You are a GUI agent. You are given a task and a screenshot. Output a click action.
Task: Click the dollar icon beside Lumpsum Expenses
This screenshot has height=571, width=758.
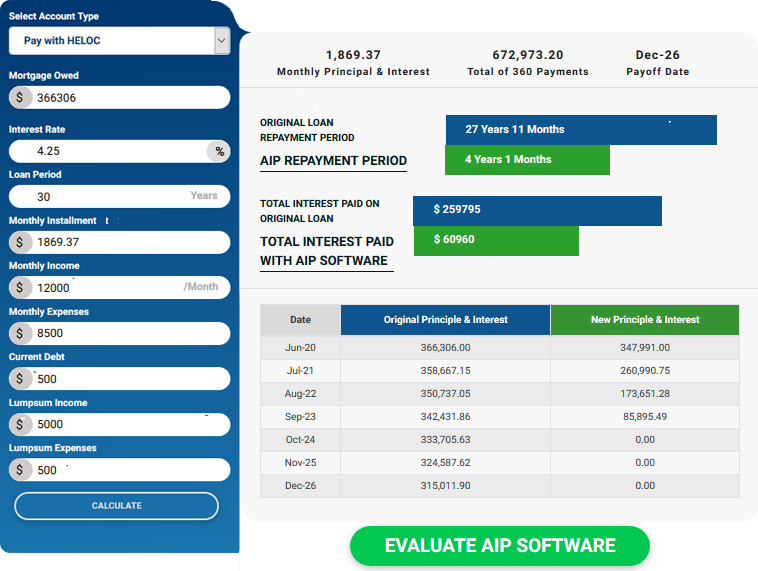21,470
